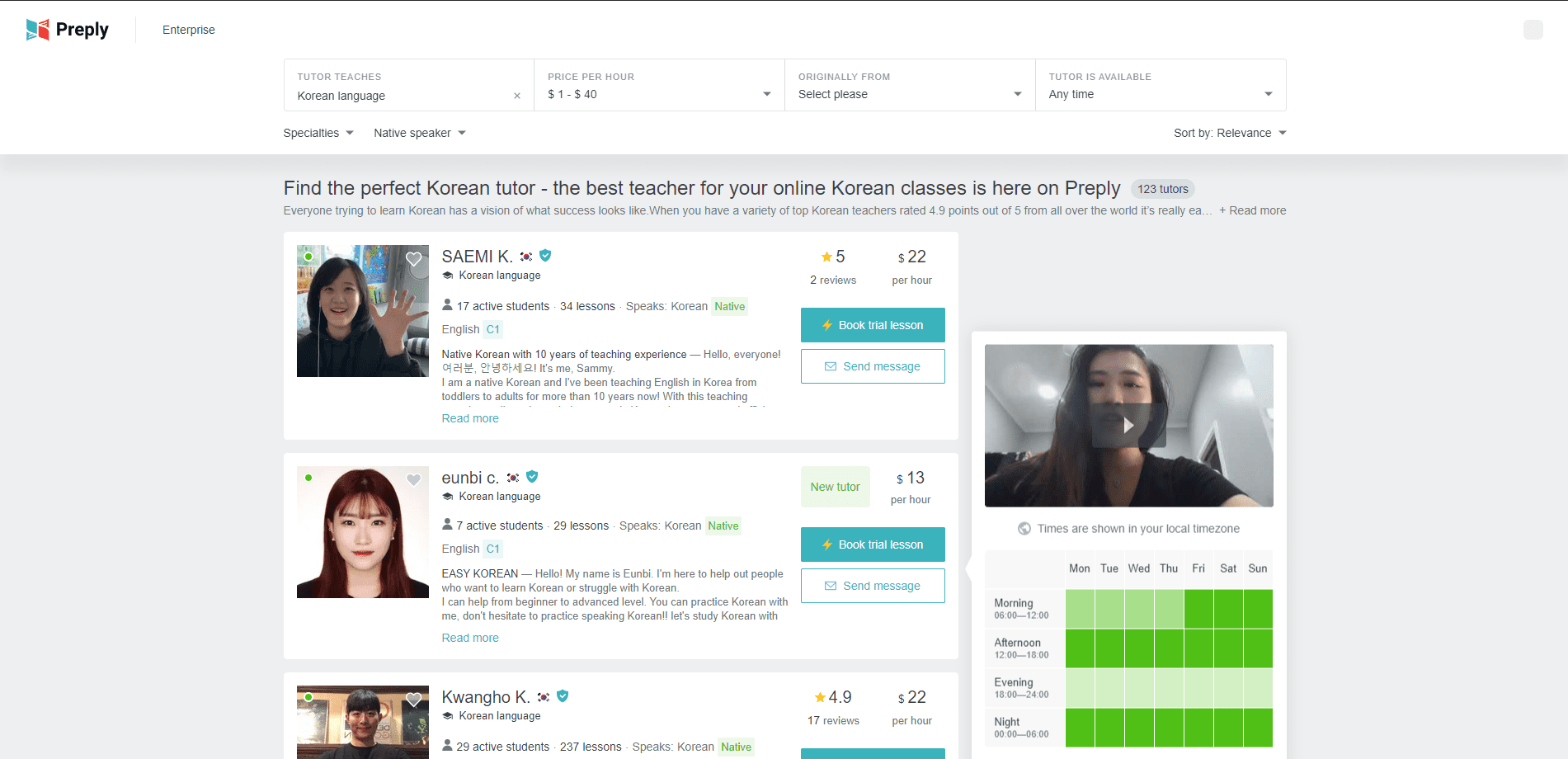Click SAEMI K. English C1 level tag
1568x759 pixels.
(x=493, y=329)
